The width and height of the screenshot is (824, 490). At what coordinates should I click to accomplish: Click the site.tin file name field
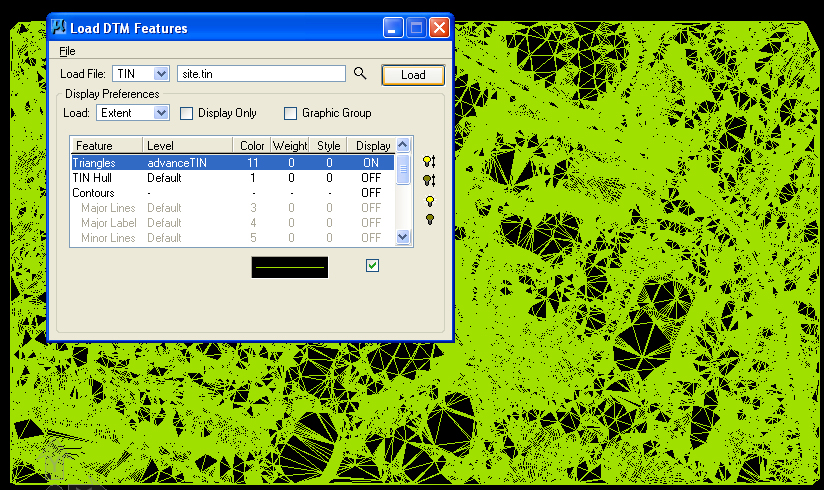tap(261, 74)
